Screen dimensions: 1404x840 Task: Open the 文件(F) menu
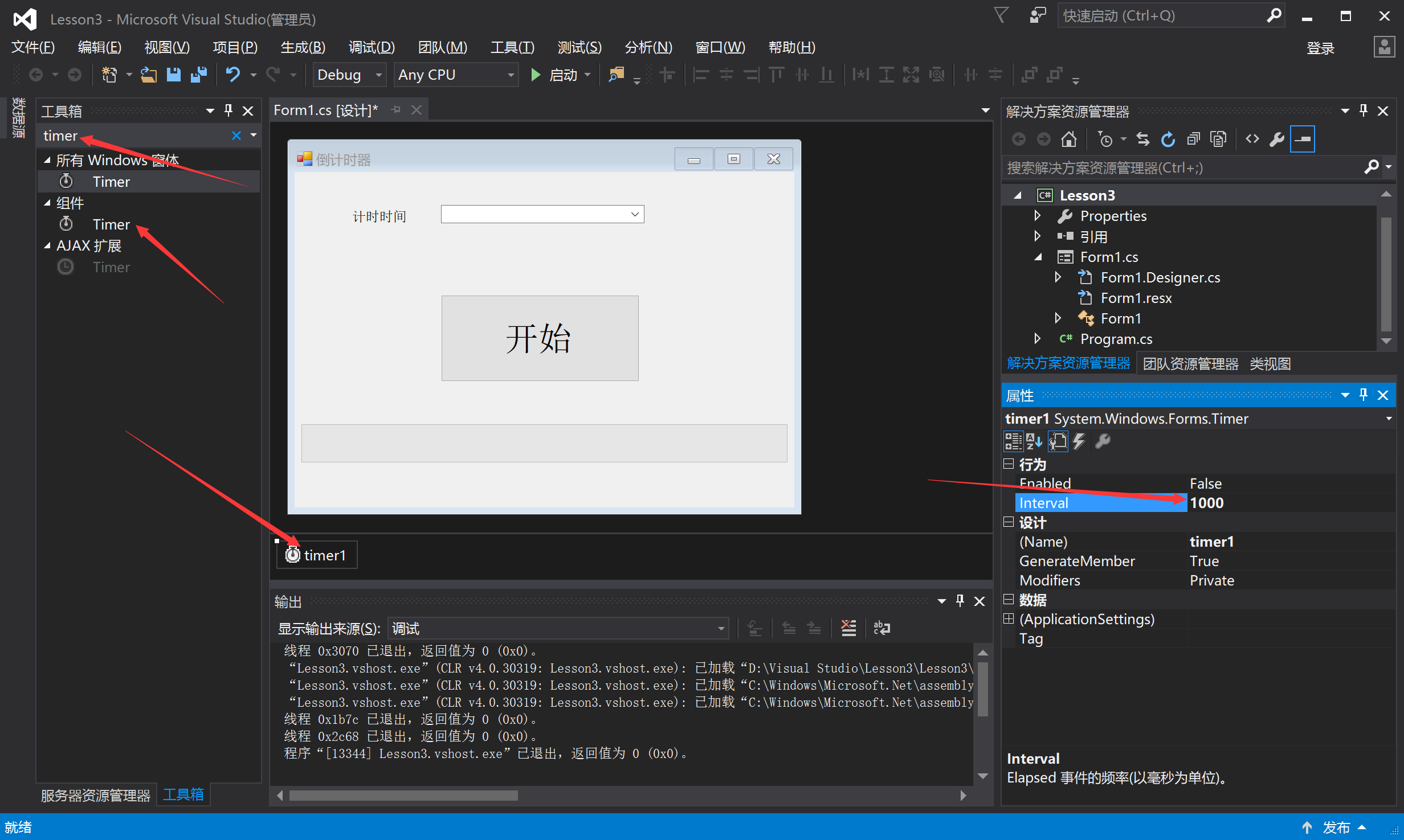tap(33, 47)
